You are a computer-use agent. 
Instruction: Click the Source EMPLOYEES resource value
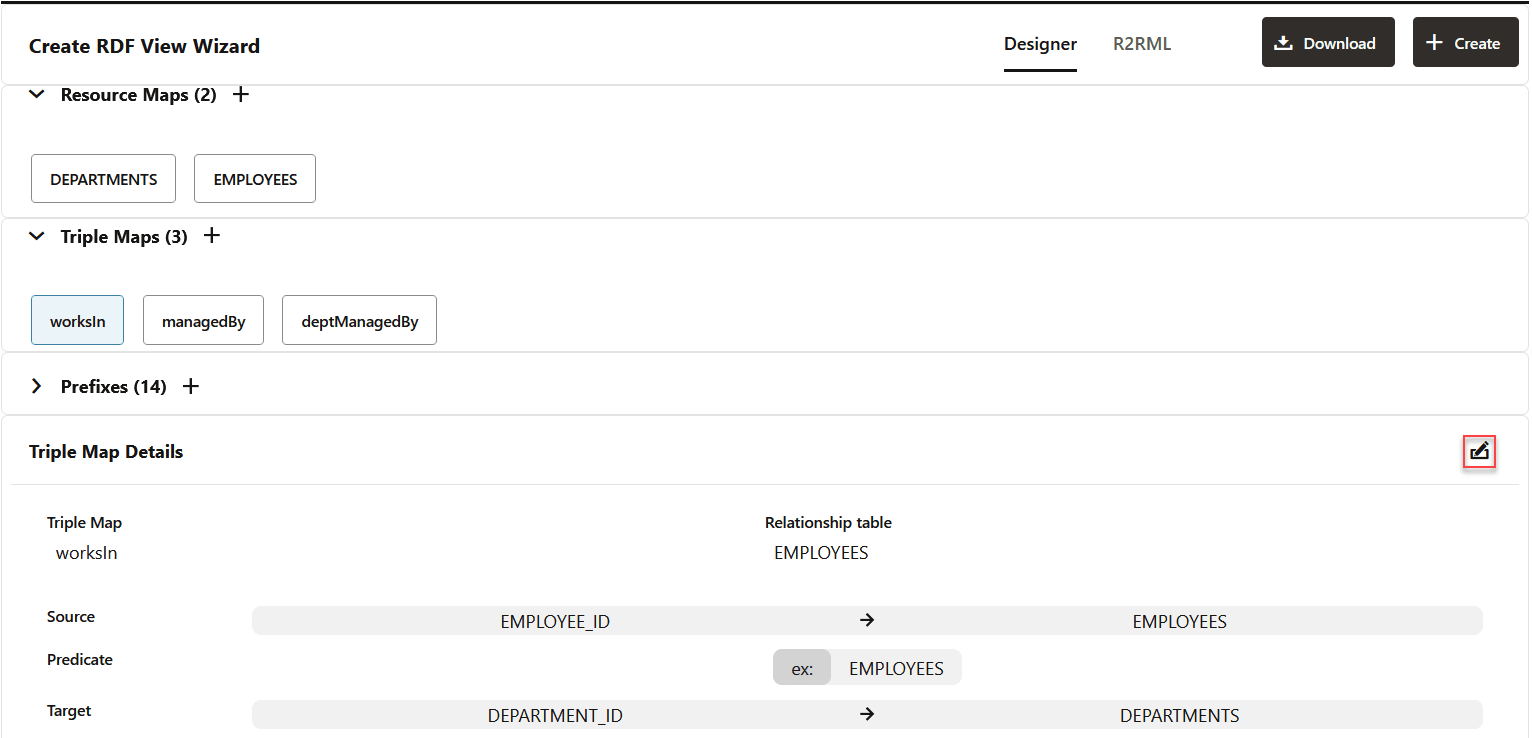pyautogui.click(x=1179, y=621)
